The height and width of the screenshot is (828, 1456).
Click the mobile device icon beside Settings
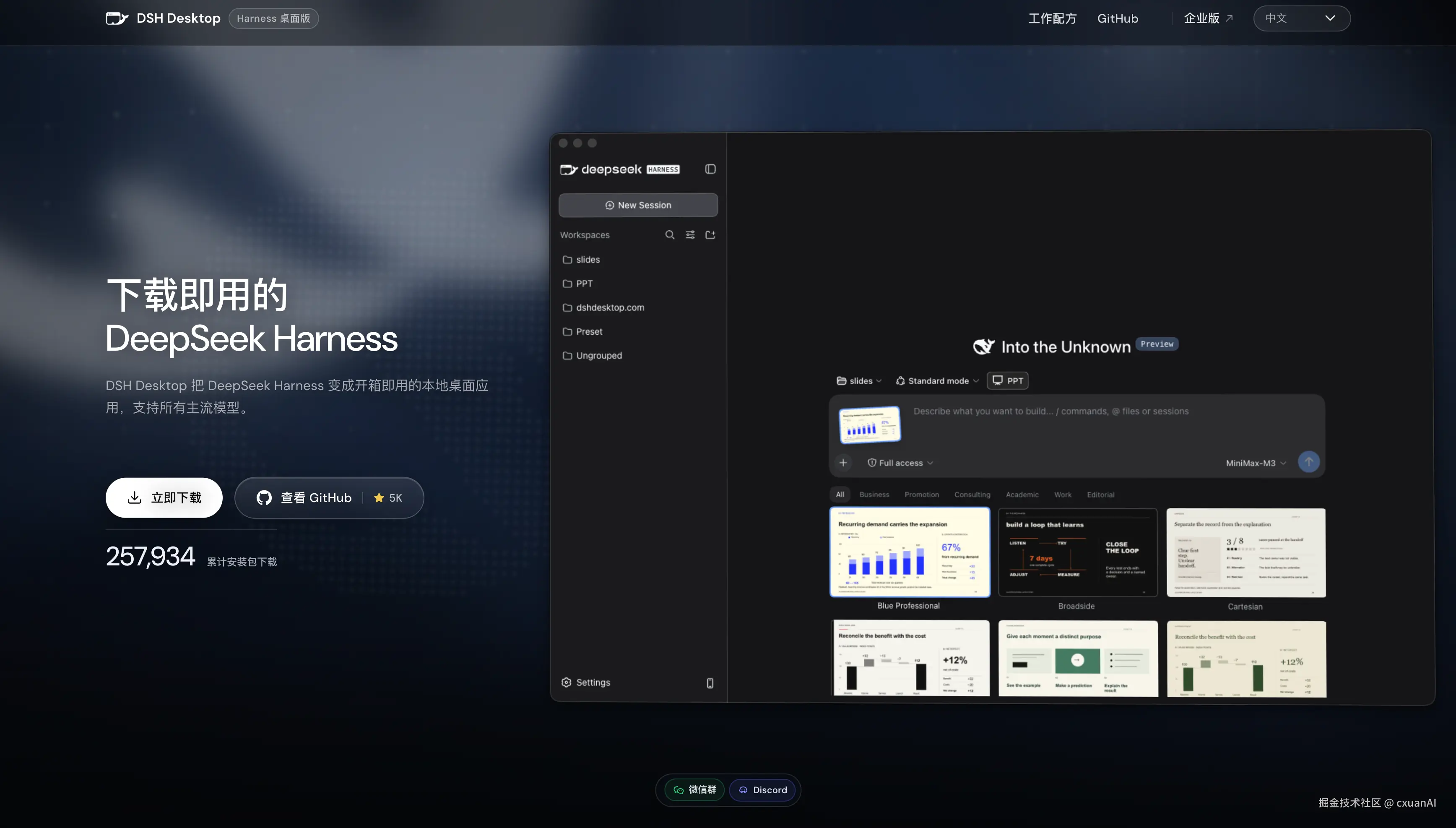pos(710,683)
